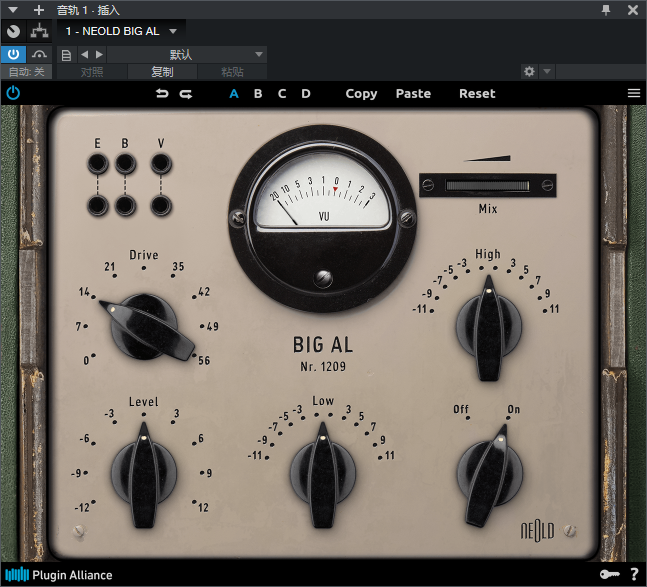Click the redo arrow icon
Image resolution: width=647 pixels, height=587 pixels.
click(186, 94)
